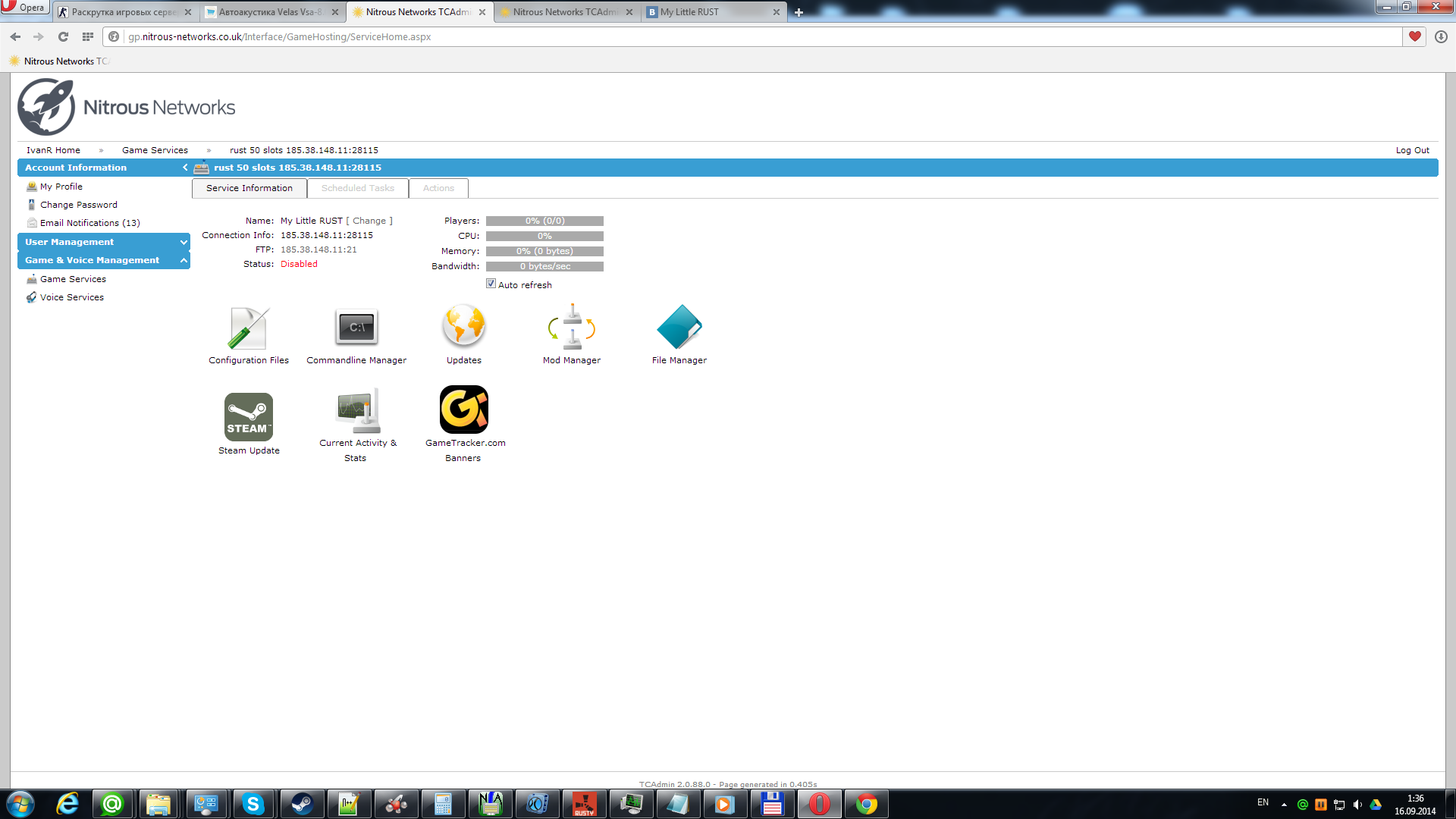Screen dimensions: 1456x819
Task: Collapse the Account Information panel
Action: coord(184,168)
